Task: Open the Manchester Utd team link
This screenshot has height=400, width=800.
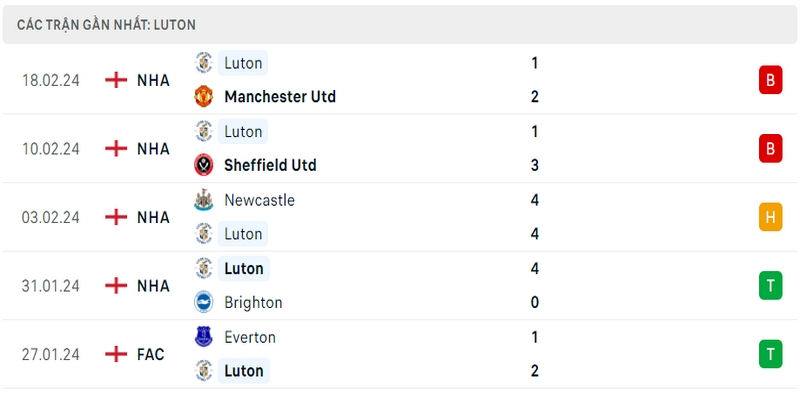Action: [280, 96]
